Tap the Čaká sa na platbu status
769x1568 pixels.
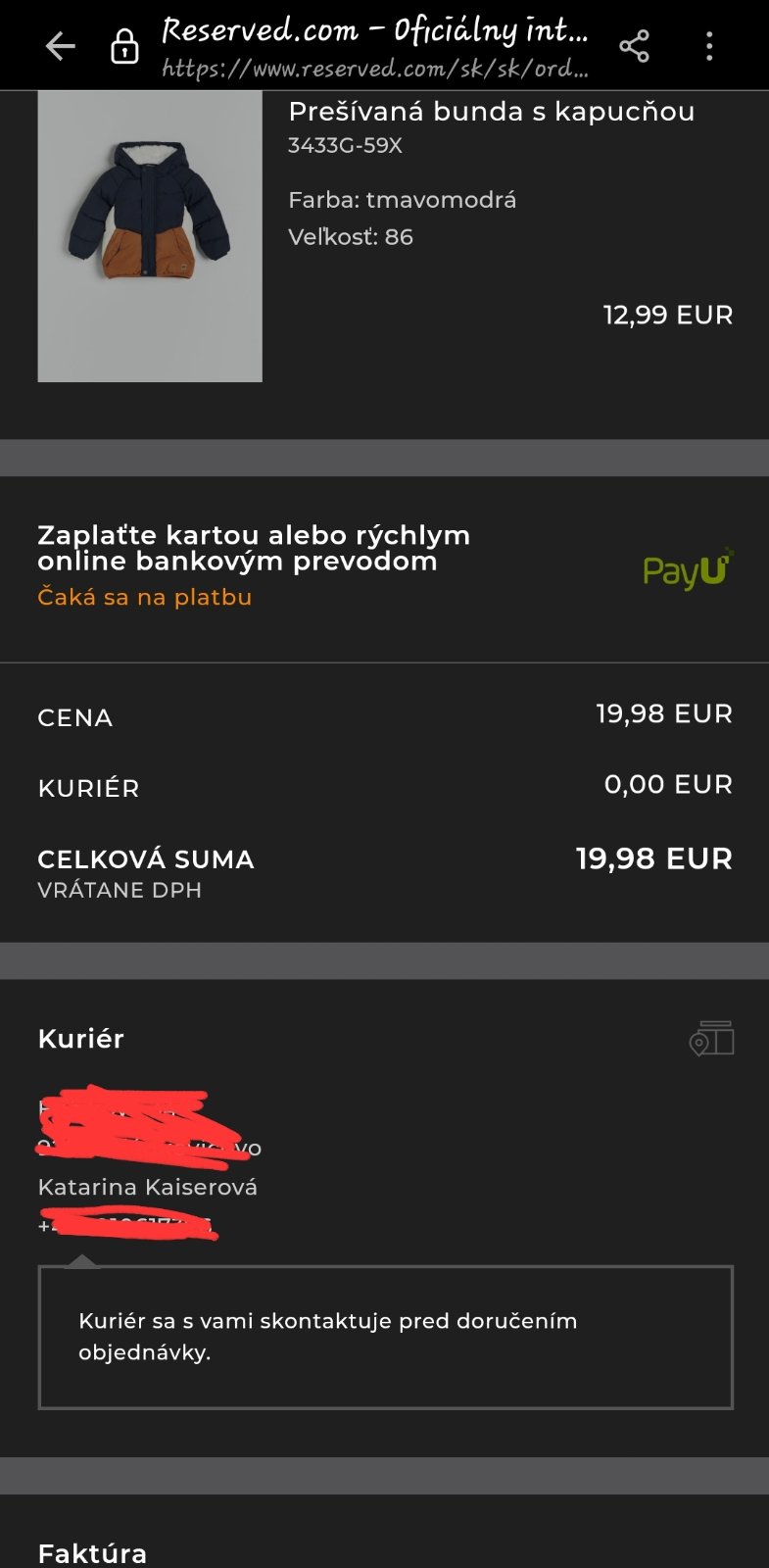pos(144,597)
